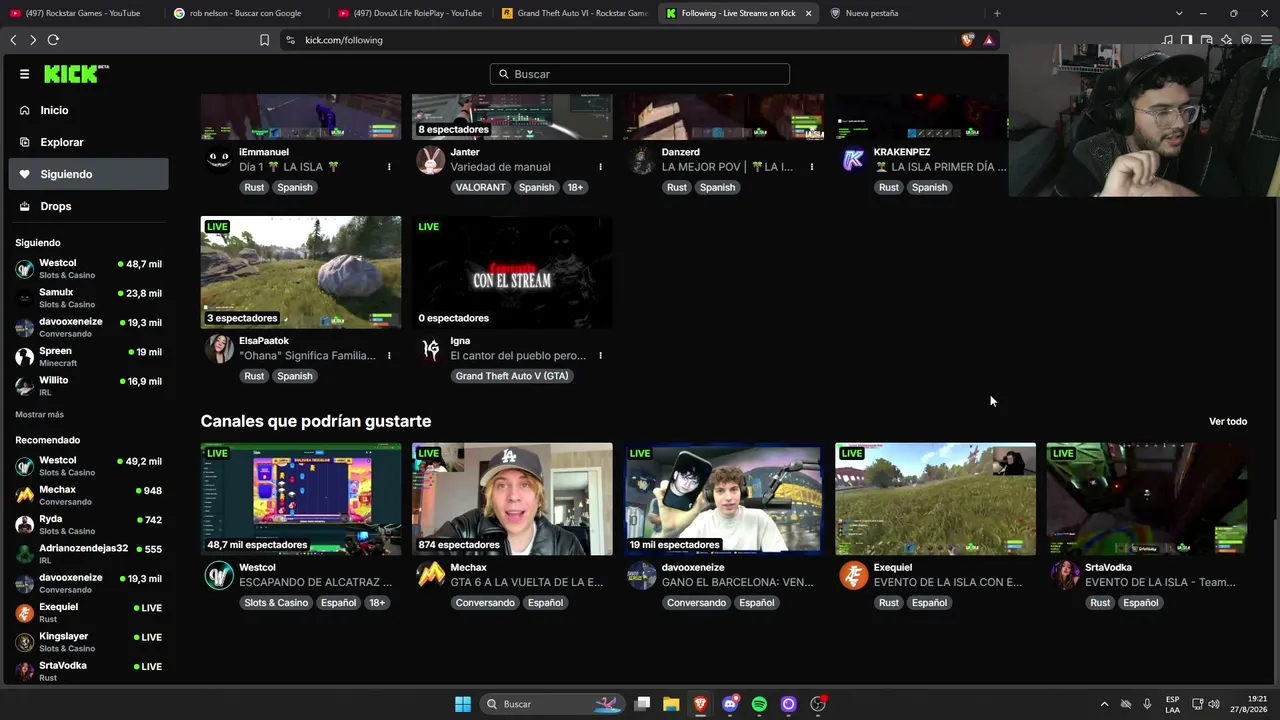Open the browser tab search dropdown arrow

(x=1179, y=13)
